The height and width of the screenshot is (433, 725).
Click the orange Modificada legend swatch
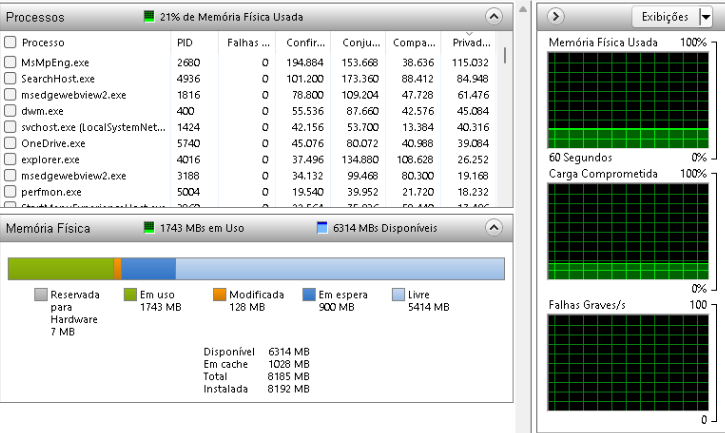(x=219, y=295)
